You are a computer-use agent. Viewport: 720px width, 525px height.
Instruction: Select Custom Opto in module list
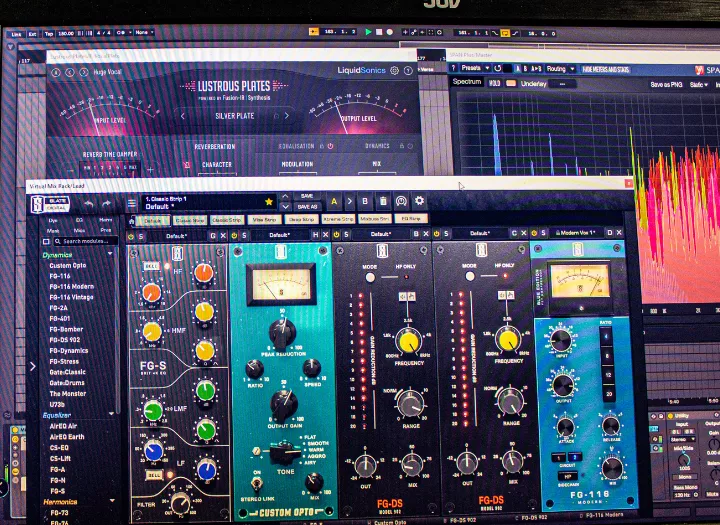coord(68,265)
